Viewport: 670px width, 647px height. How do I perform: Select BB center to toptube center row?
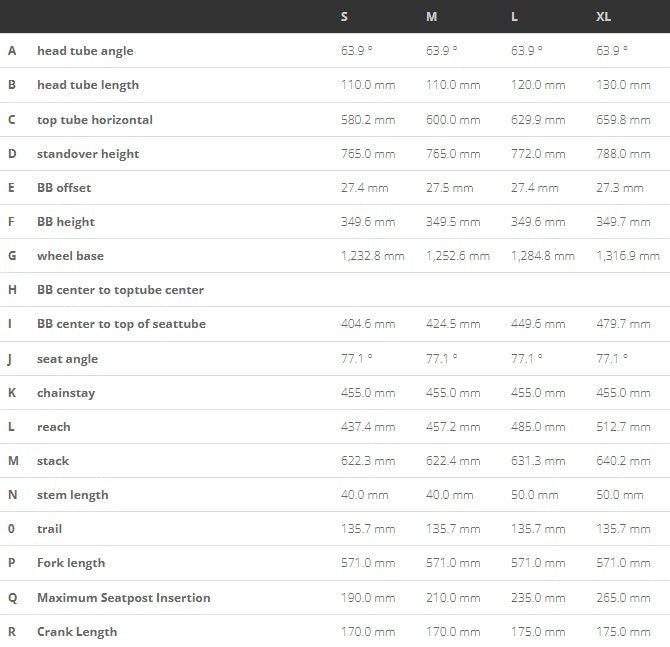[x=335, y=290]
